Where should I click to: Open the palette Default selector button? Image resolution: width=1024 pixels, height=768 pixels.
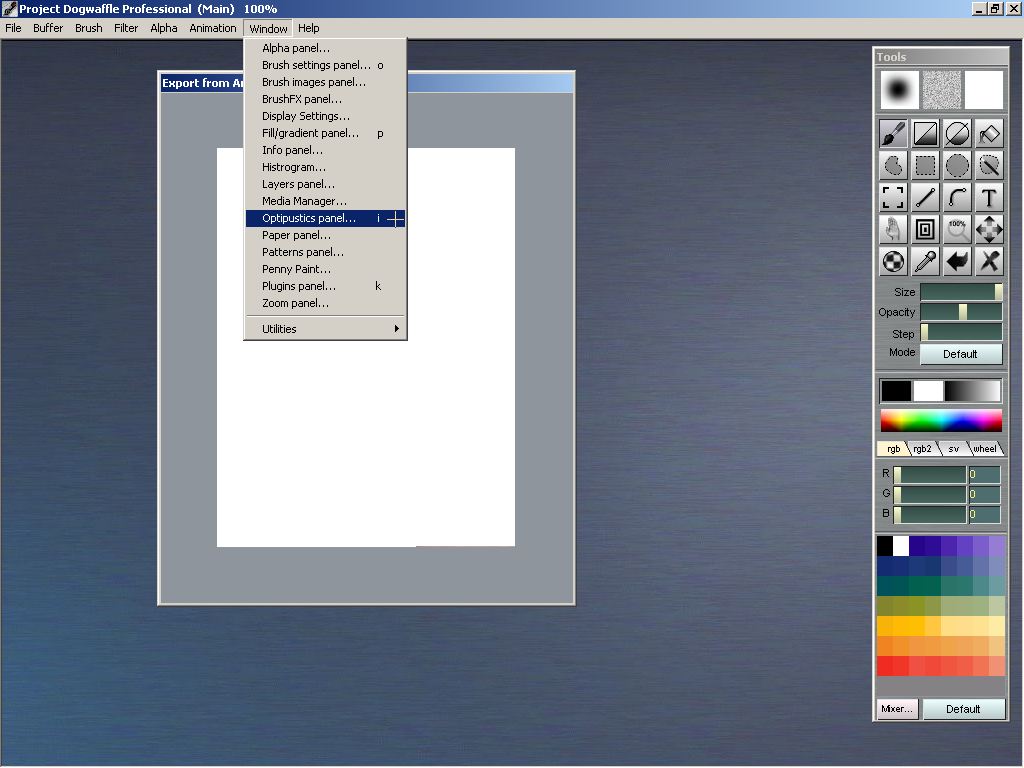[x=963, y=709]
